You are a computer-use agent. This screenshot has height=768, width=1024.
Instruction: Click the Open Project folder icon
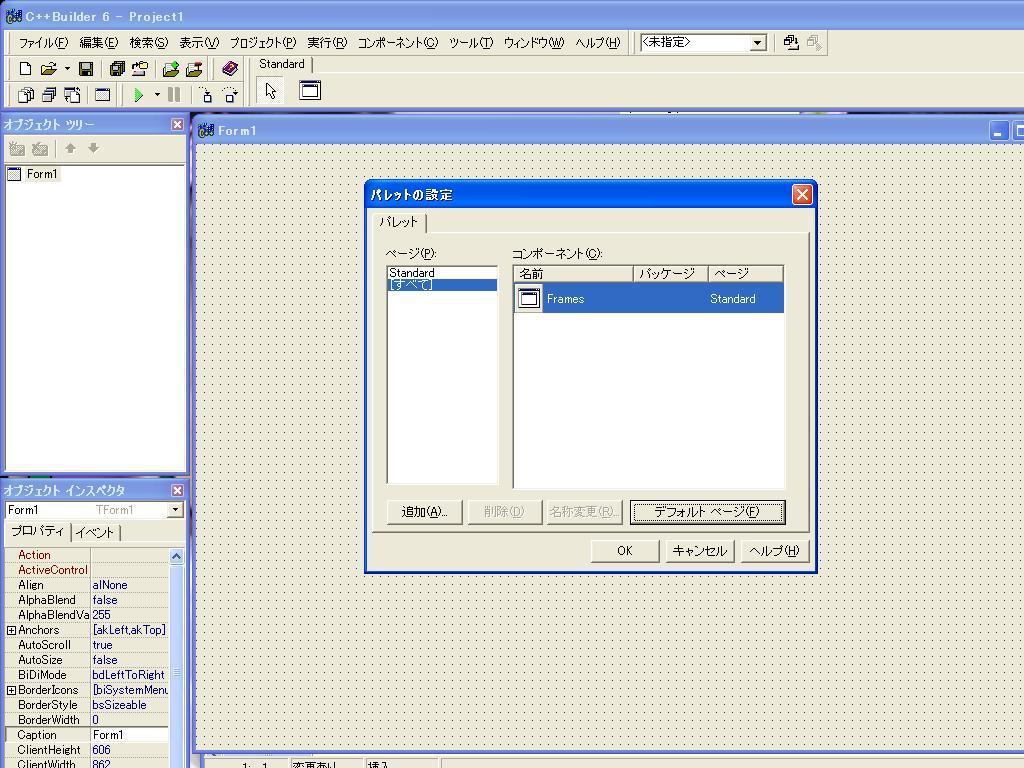pyautogui.click(x=140, y=69)
